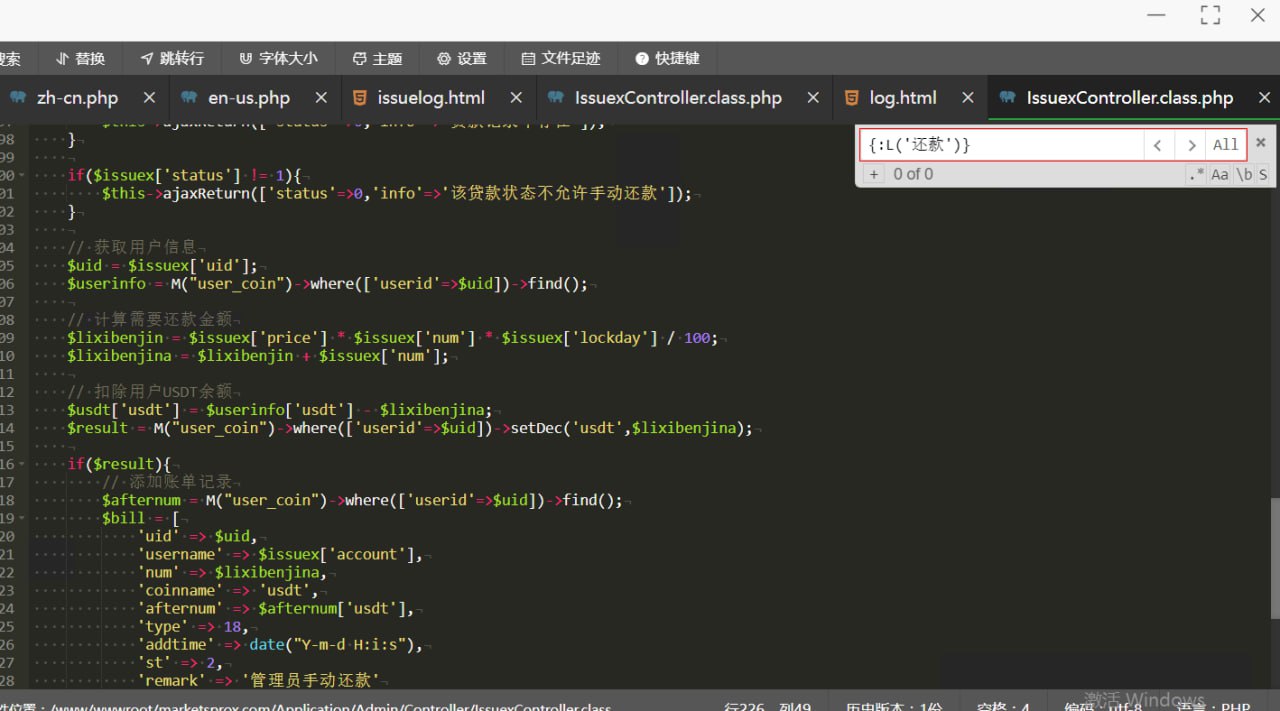This screenshot has width=1280, height=711.
Task: Select All matches in search box
Action: [x=1225, y=145]
